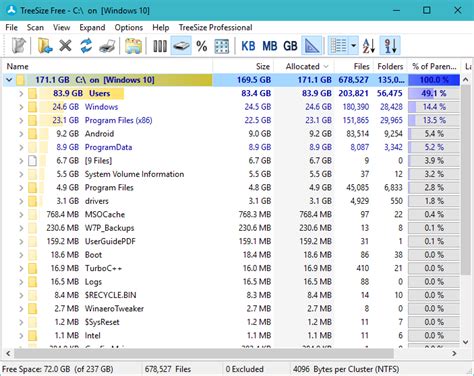This screenshot has width=474, height=376.
Task: Refresh the scan with the blue arrows icon
Action: click(86, 46)
